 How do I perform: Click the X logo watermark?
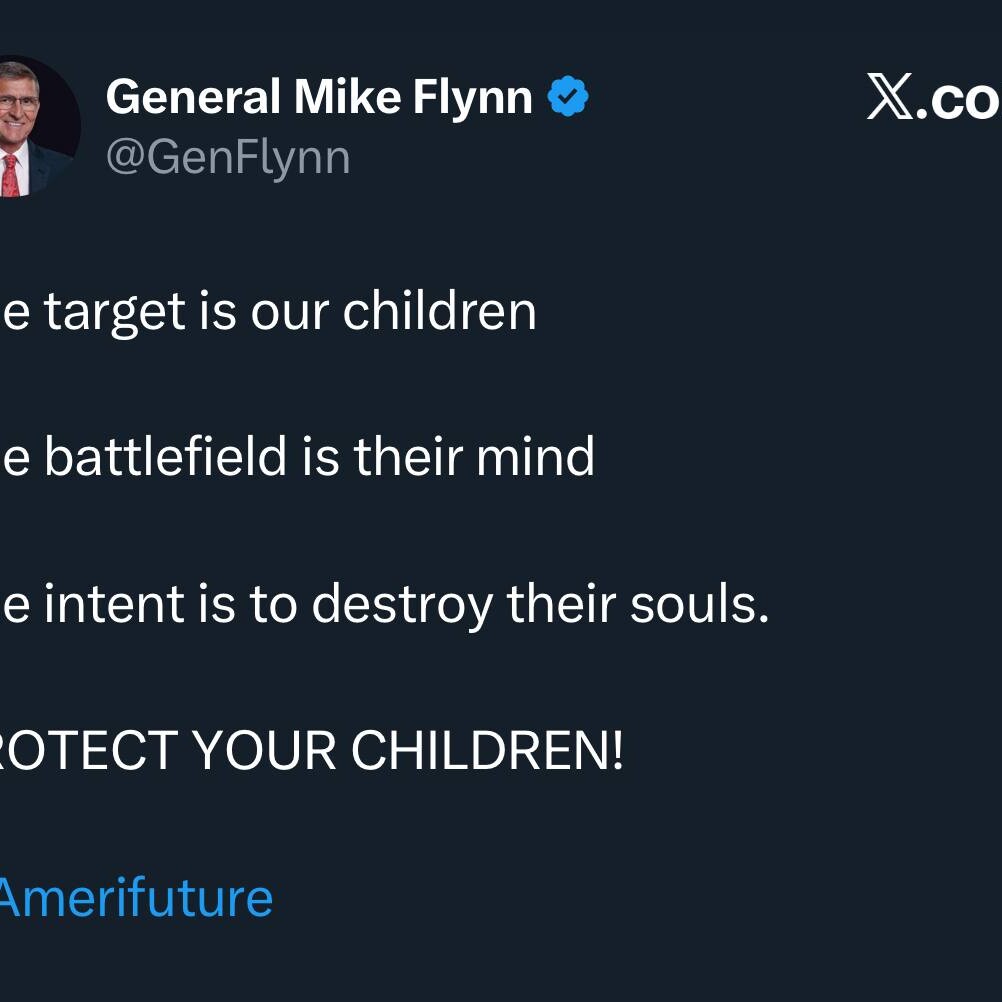click(890, 99)
